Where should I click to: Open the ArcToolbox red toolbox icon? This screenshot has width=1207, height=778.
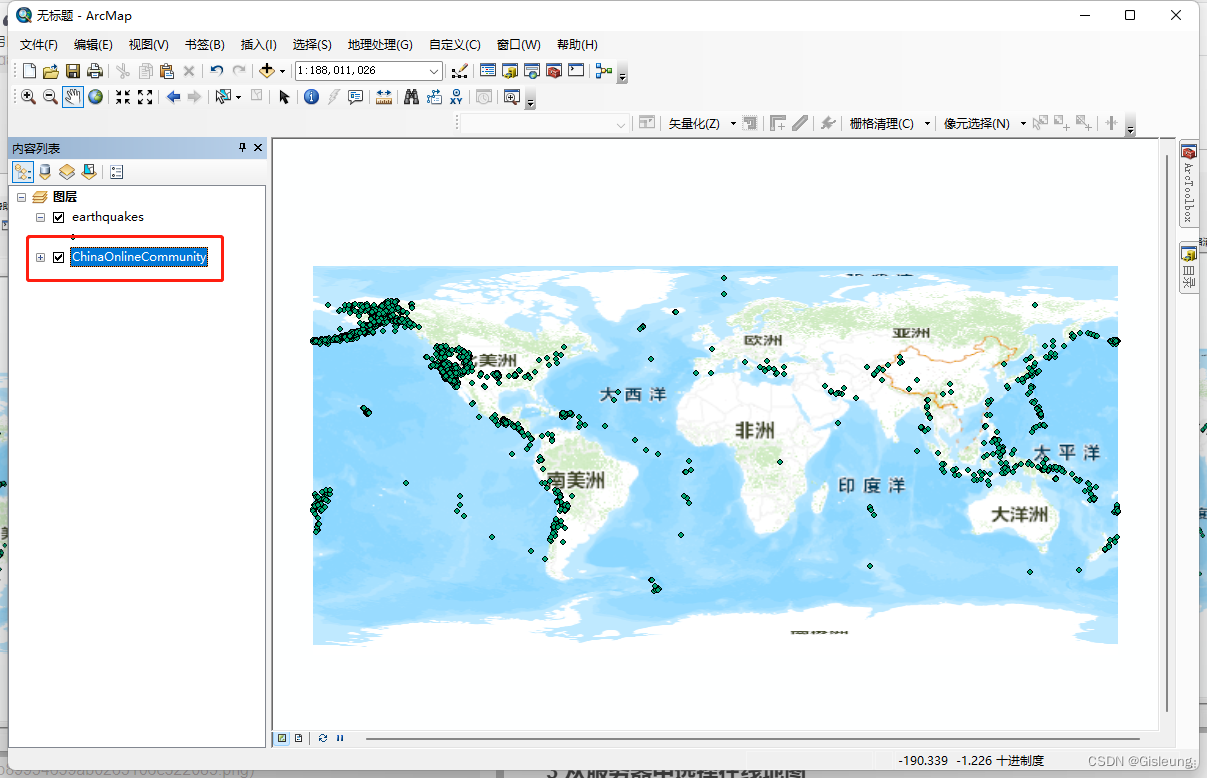554,71
